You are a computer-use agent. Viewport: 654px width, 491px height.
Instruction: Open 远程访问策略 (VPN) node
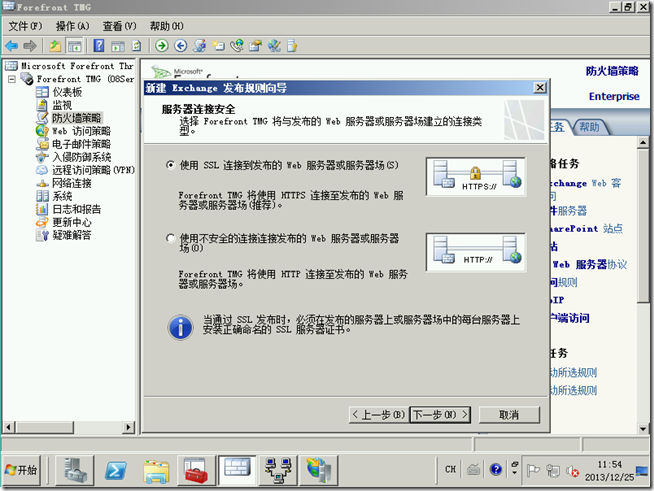pyautogui.click(x=93, y=170)
